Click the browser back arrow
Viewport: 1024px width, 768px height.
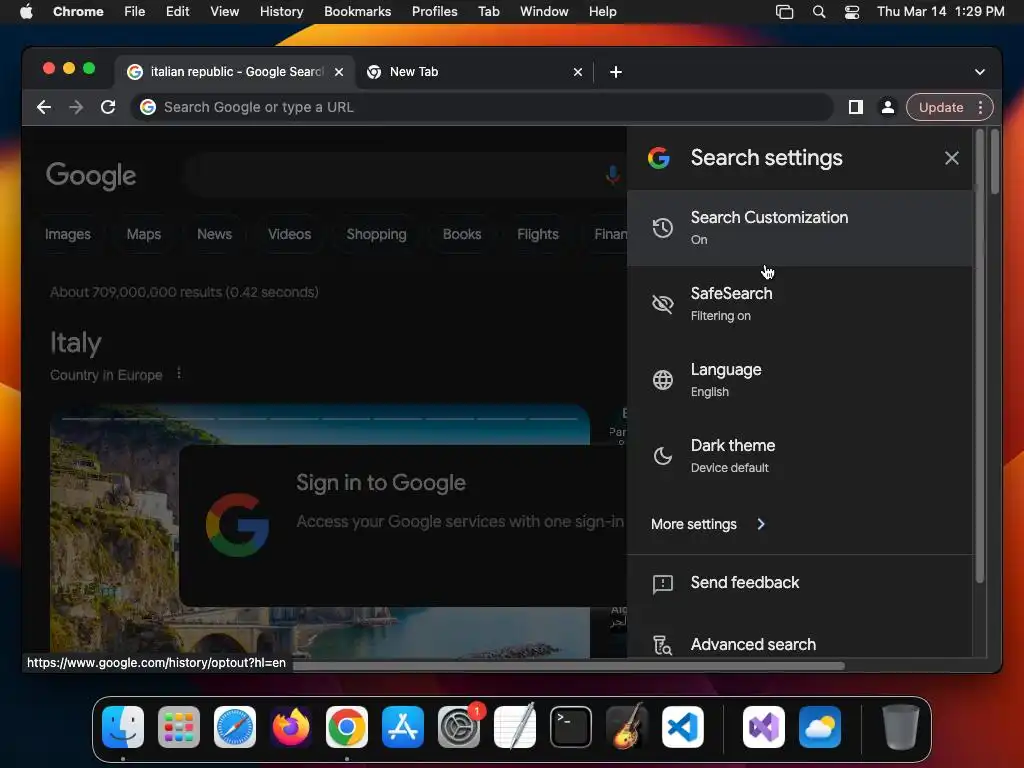tap(44, 107)
